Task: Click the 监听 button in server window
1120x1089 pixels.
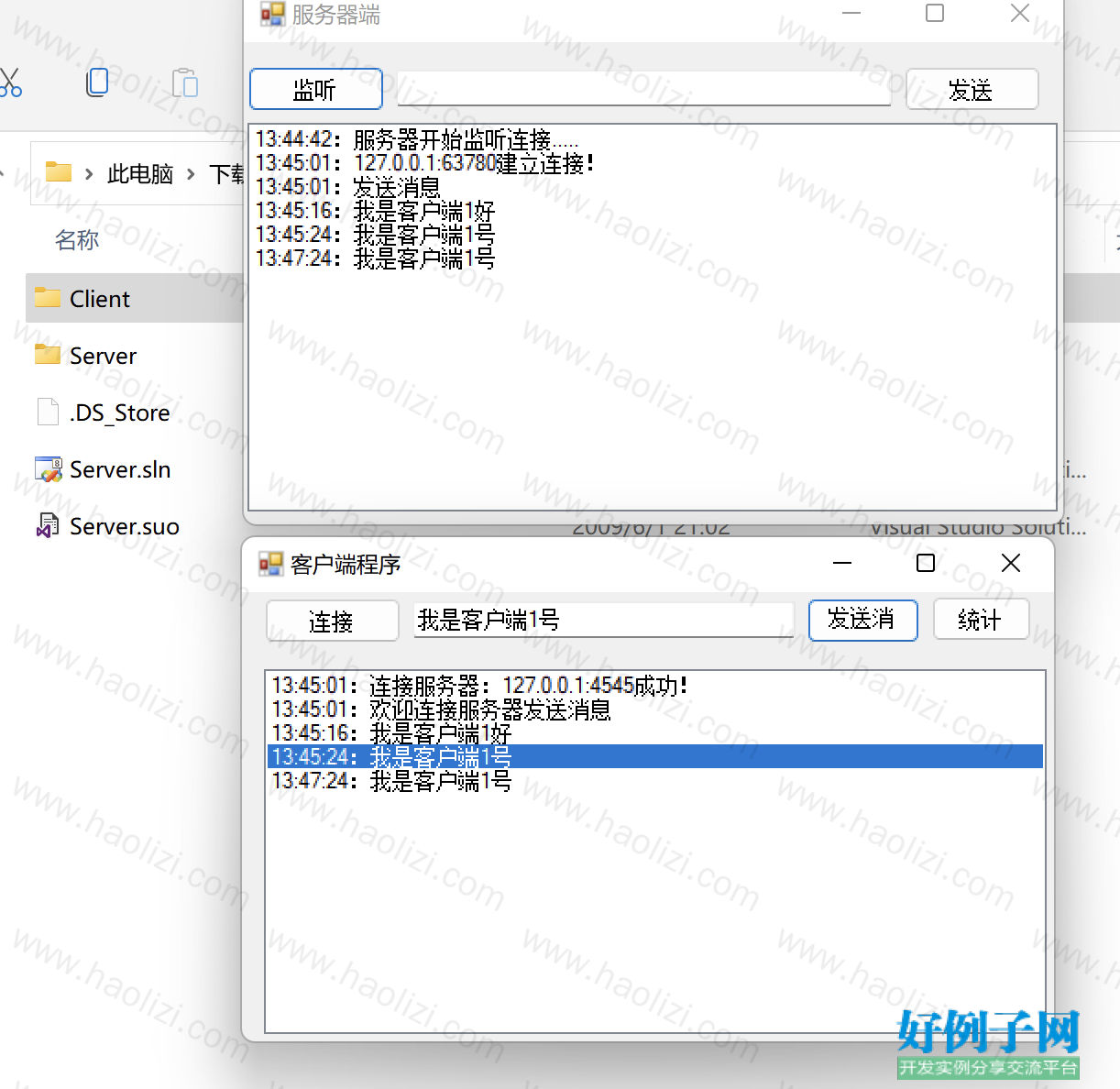Action: 316,90
